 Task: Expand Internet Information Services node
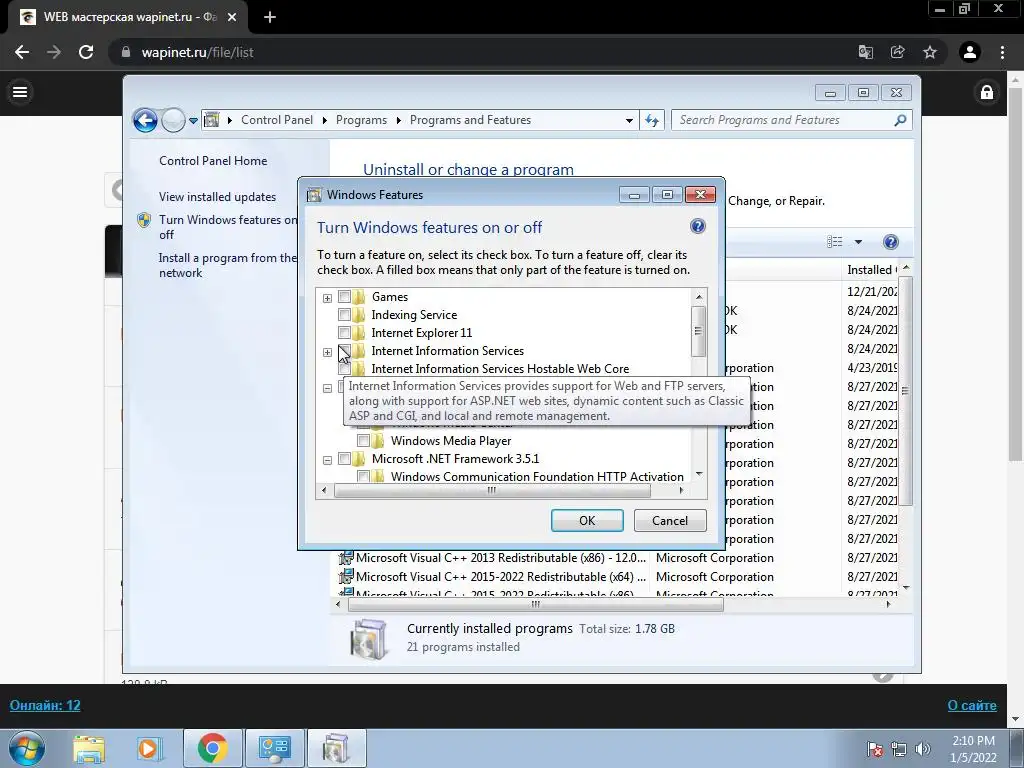click(327, 352)
